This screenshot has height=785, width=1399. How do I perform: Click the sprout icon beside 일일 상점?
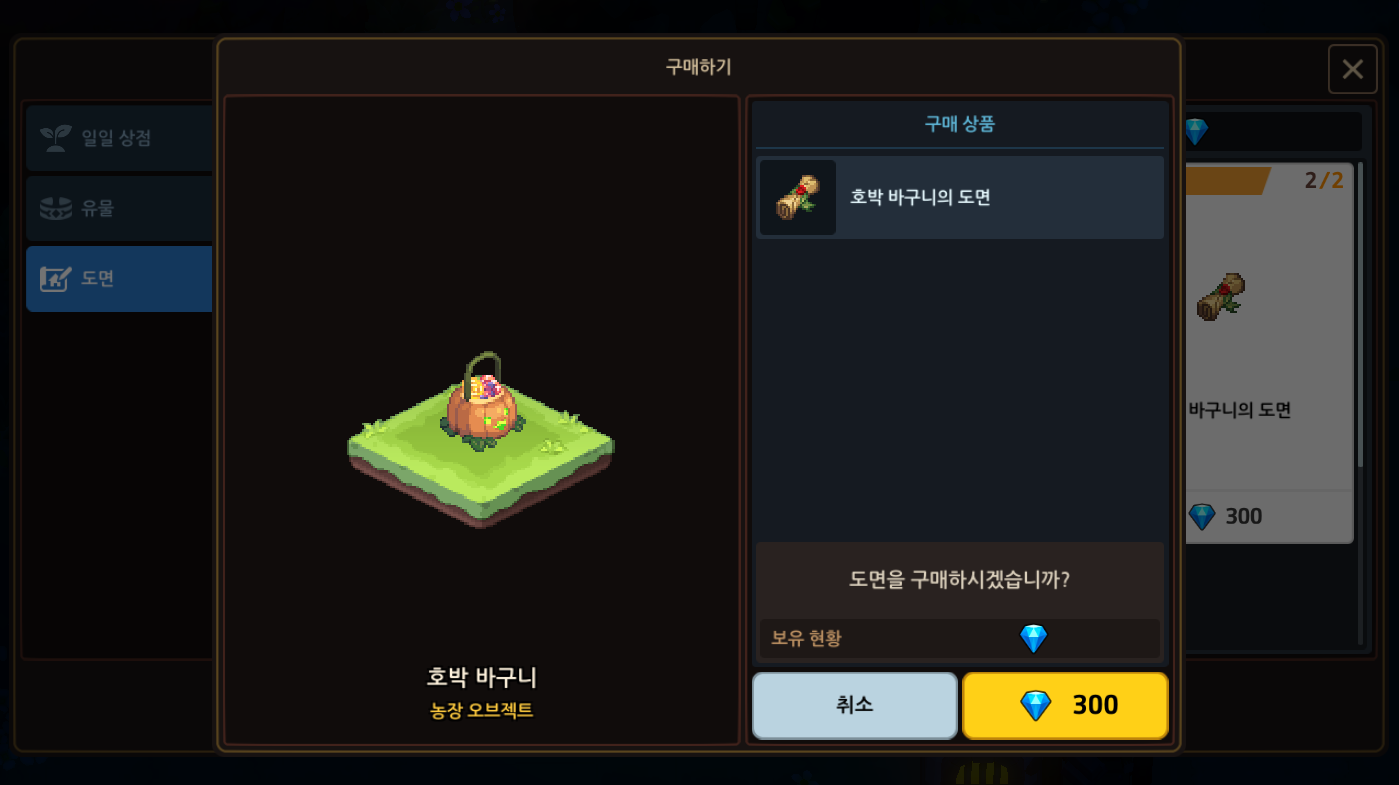pos(55,138)
